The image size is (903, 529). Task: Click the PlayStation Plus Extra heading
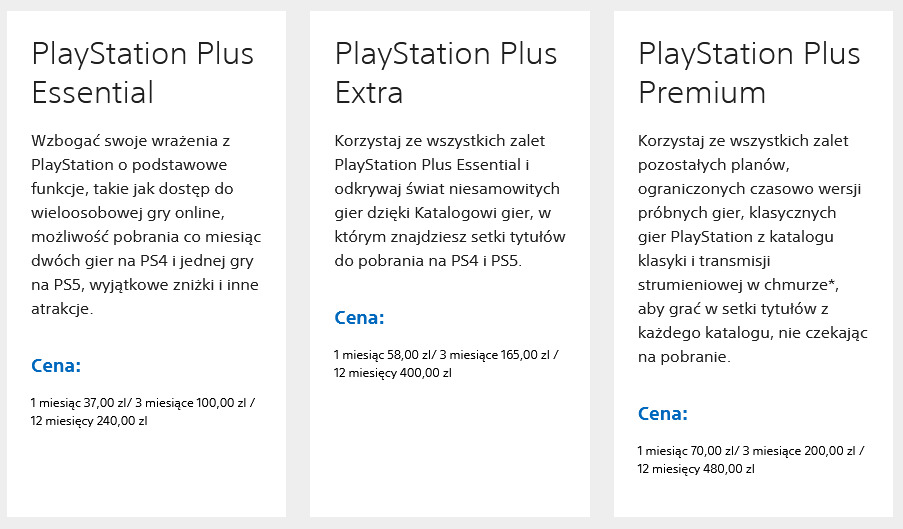pyautogui.click(x=445, y=72)
